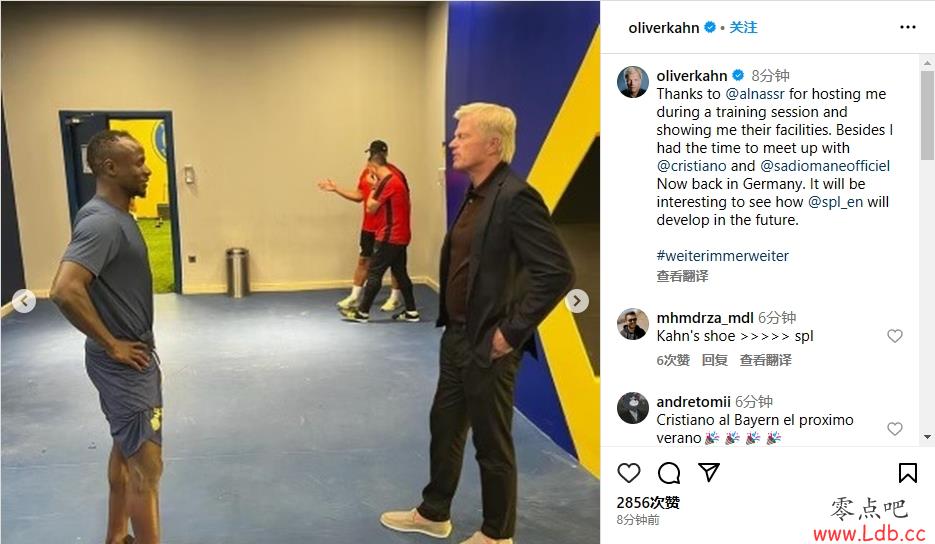935x544 pixels.
Task: Translate mhmdrza_mdl's comment with 查看翻译
Action: [x=766, y=360]
